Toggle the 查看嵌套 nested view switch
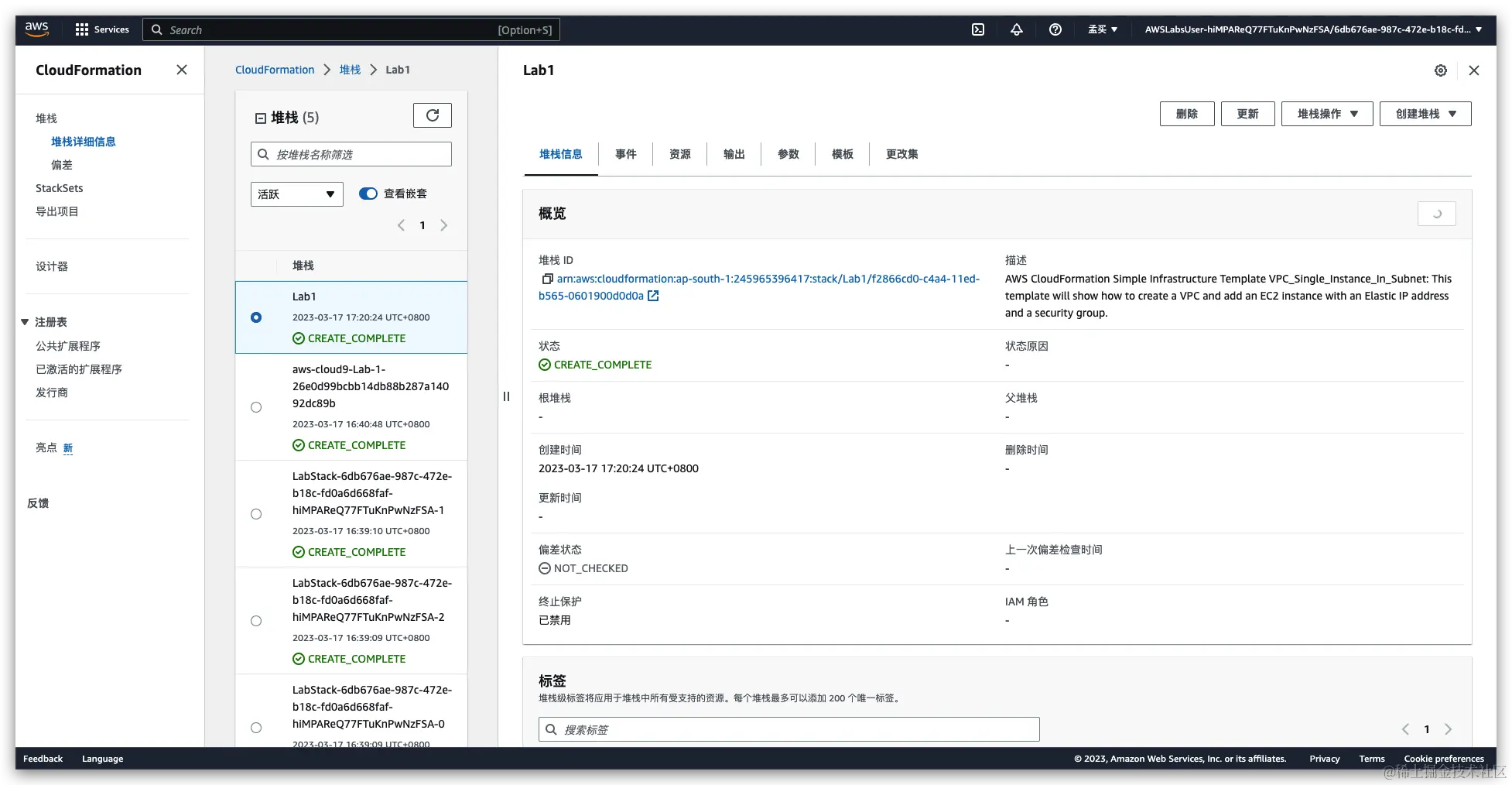This screenshot has height=785, width=1512. (368, 194)
